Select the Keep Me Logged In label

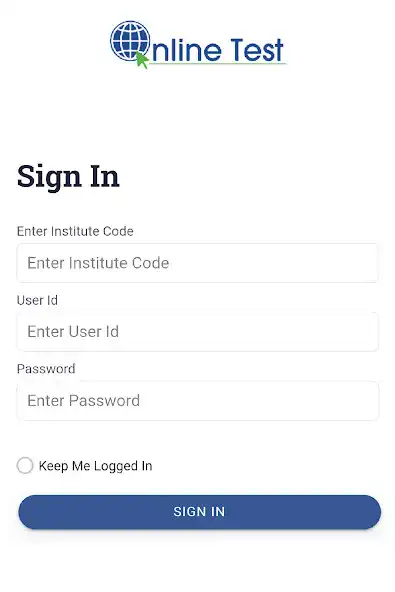[96, 466]
